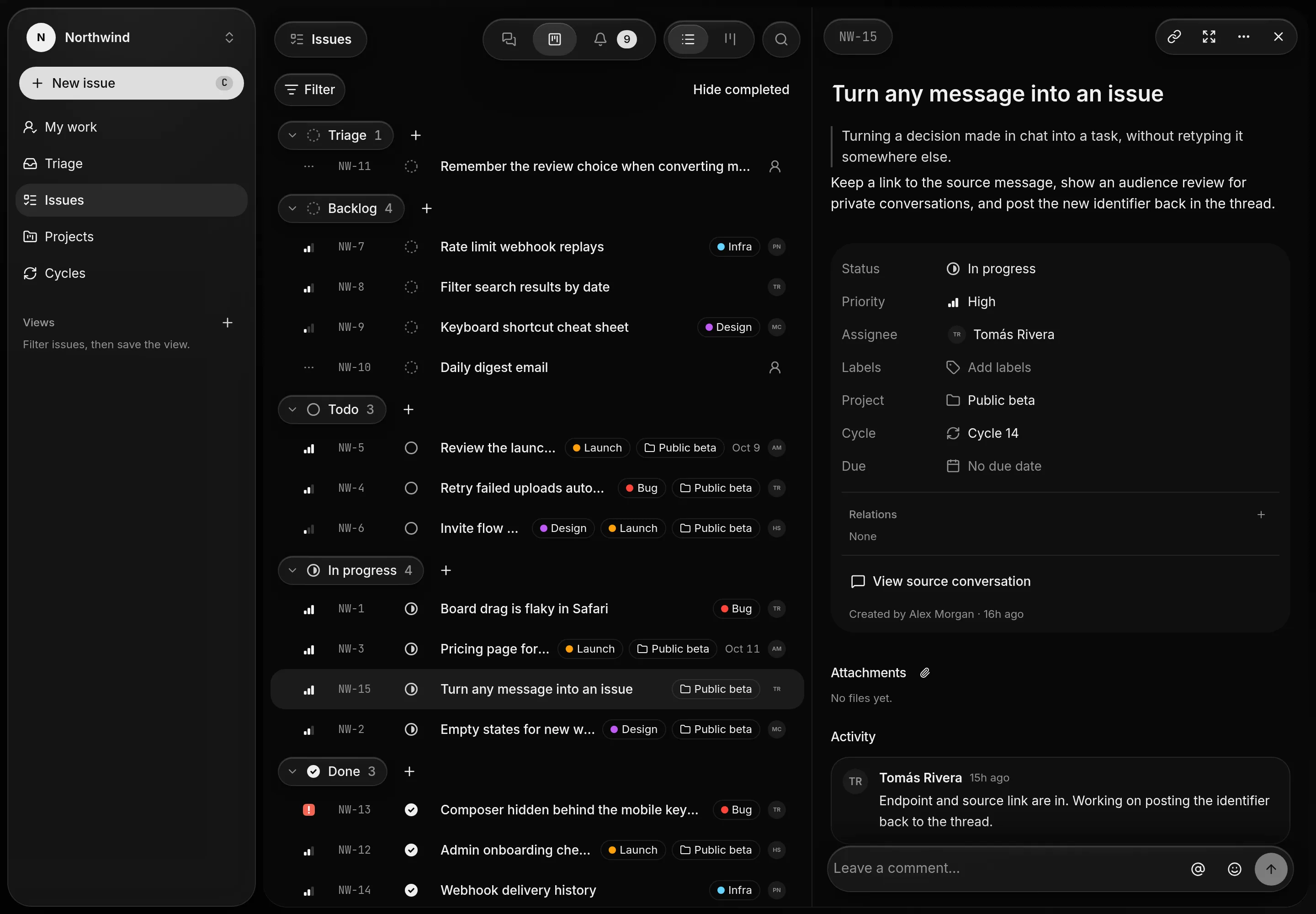
Task: Open urgent priority icon on NW-13
Action: pyautogui.click(x=309, y=810)
